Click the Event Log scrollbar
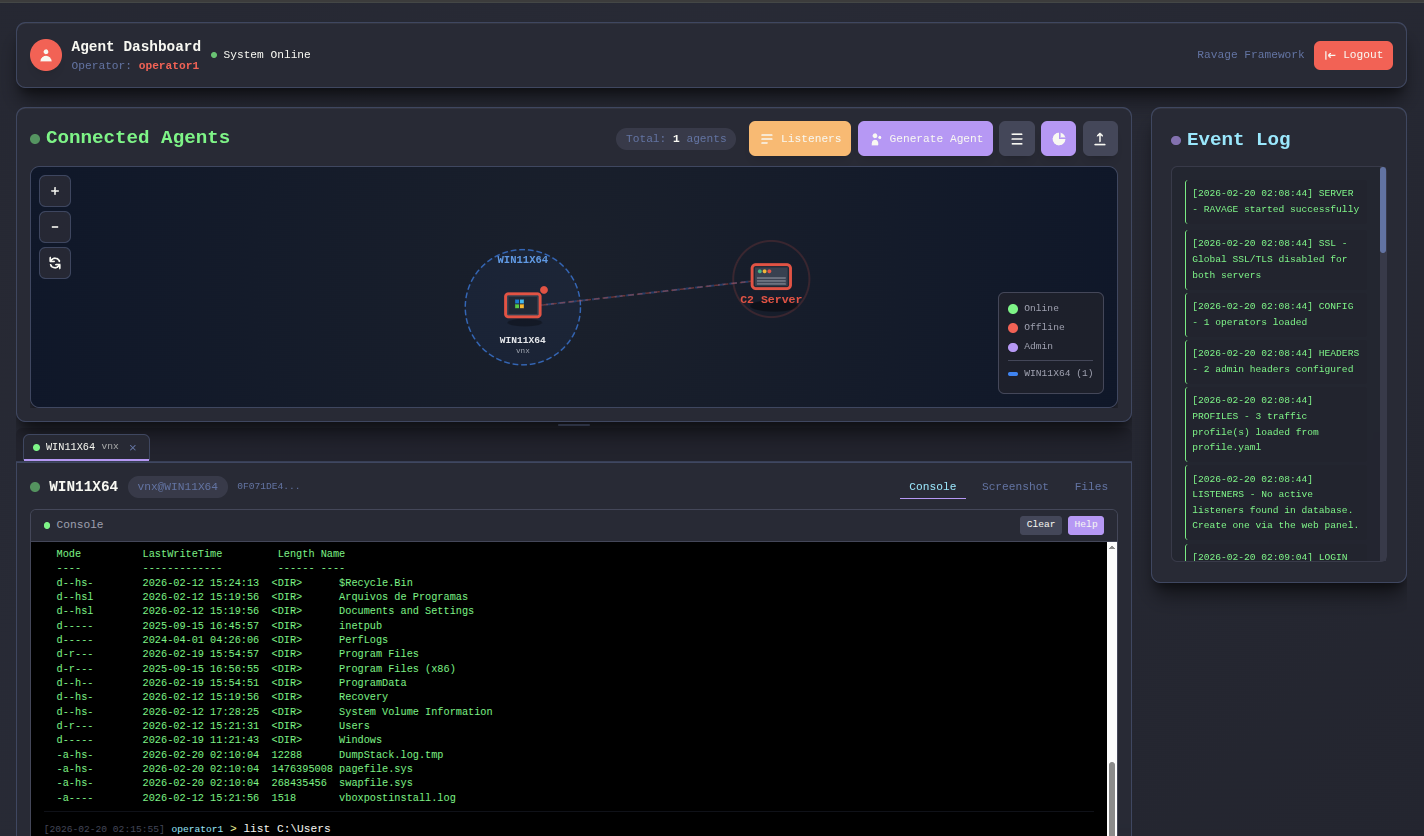 point(1383,211)
